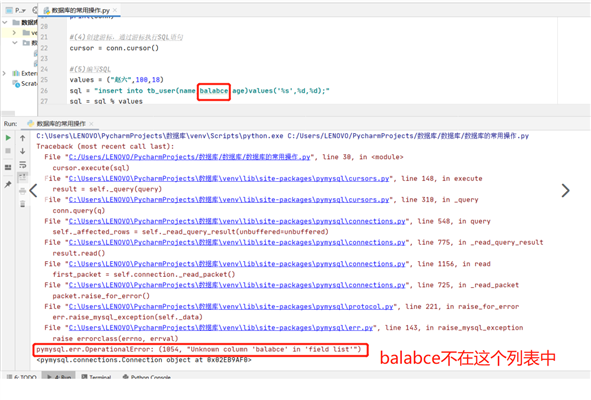Image resolution: width=591 pixels, height=400 pixels.
Task: Click the gray Stop process square icon
Action: (8, 151)
